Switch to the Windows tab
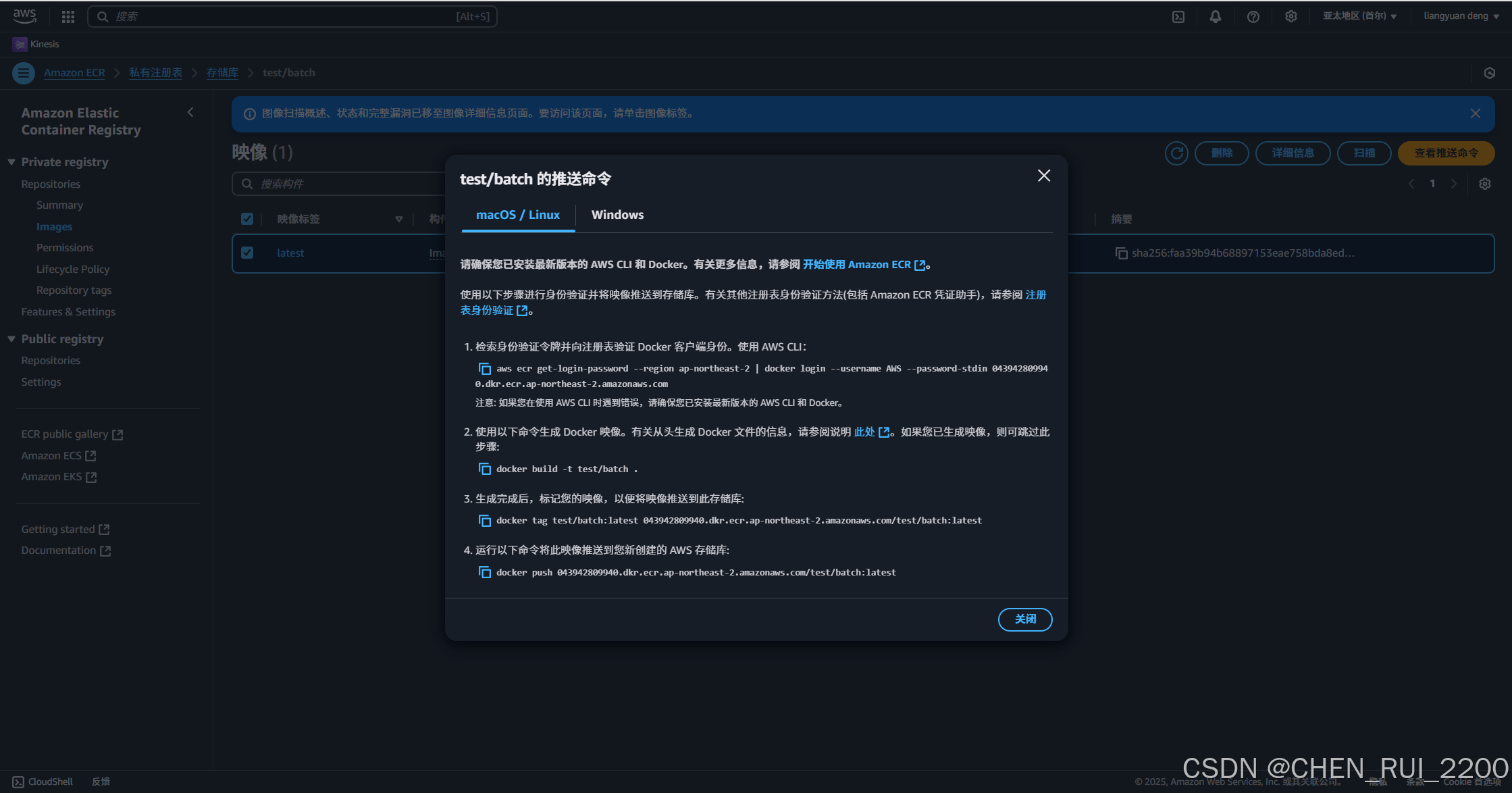This screenshot has width=1512, height=793. tap(617, 215)
